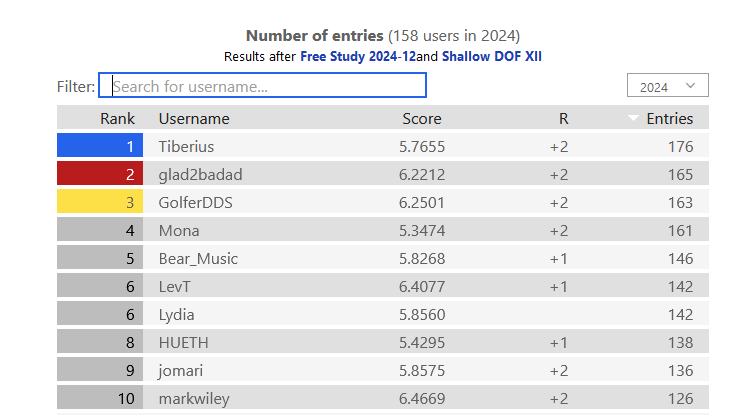Select username Tiberius in the table
Image resolution: width=752 pixels, height=415 pixels.
click(186, 146)
